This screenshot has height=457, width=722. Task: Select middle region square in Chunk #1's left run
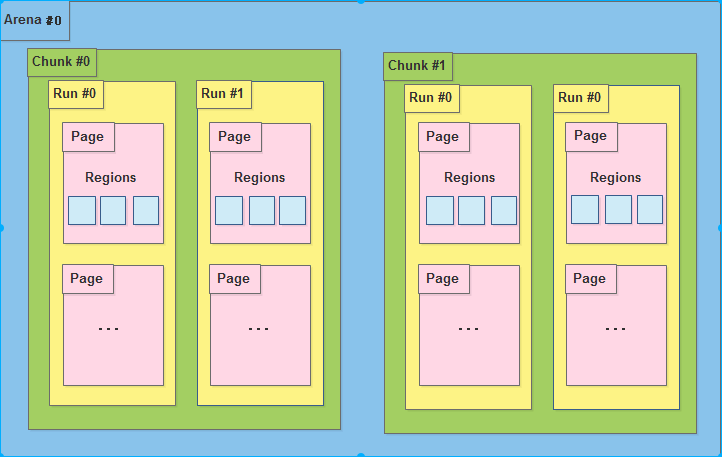click(472, 211)
